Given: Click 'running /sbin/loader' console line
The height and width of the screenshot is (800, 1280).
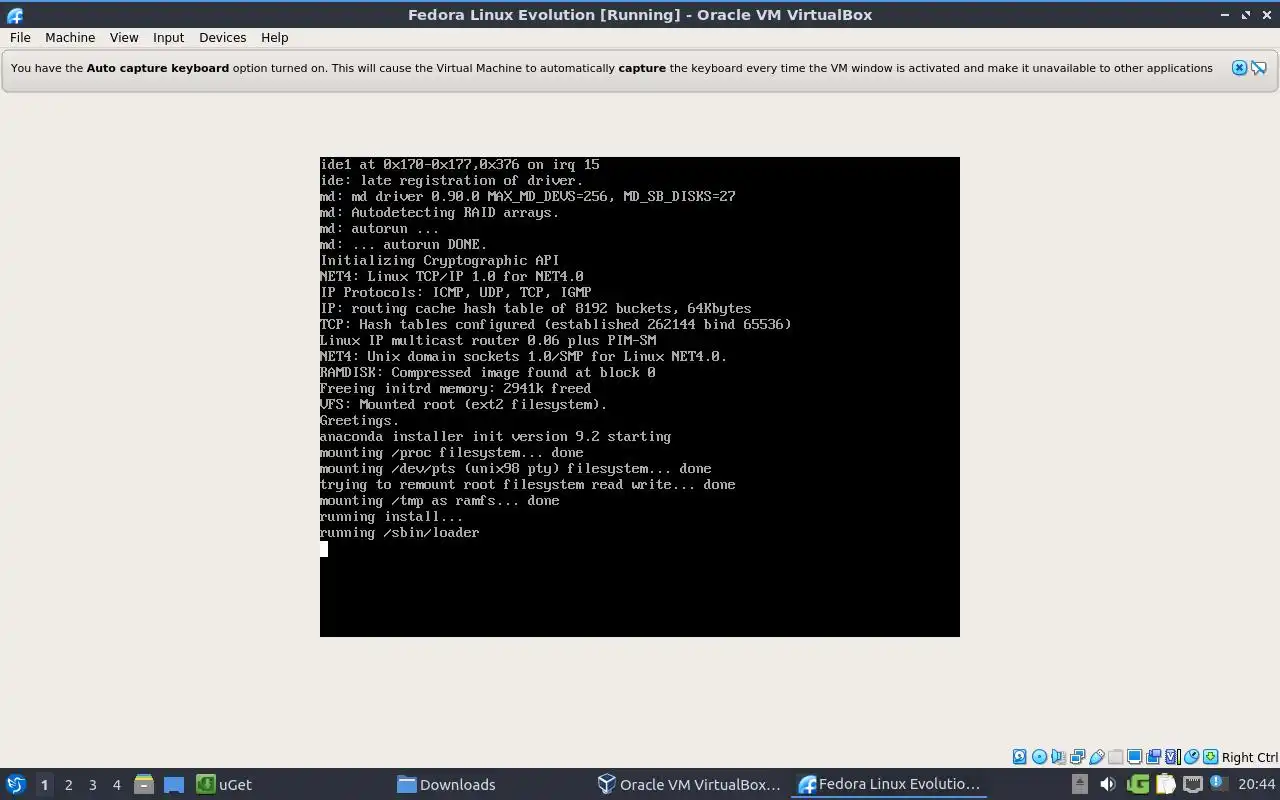Looking at the screenshot, I should point(400,532).
